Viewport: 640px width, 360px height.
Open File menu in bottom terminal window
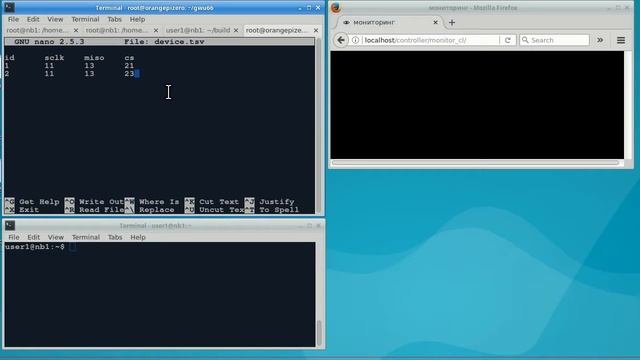[13, 237]
